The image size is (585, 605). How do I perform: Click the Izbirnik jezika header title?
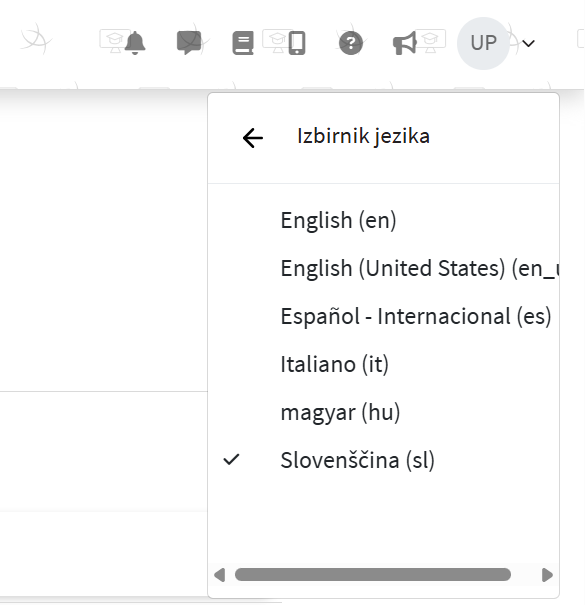pos(363,136)
